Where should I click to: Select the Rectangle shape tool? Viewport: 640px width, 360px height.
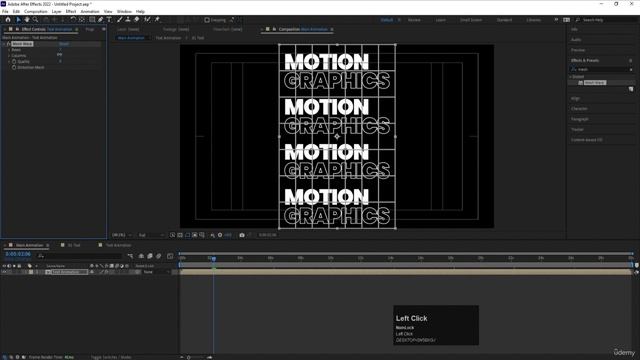[92, 20]
